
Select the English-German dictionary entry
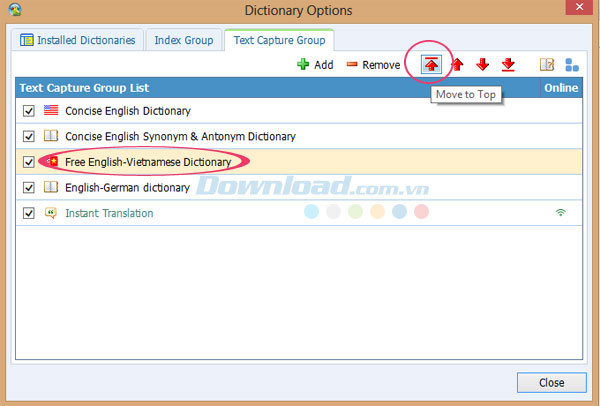click(127, 187)
